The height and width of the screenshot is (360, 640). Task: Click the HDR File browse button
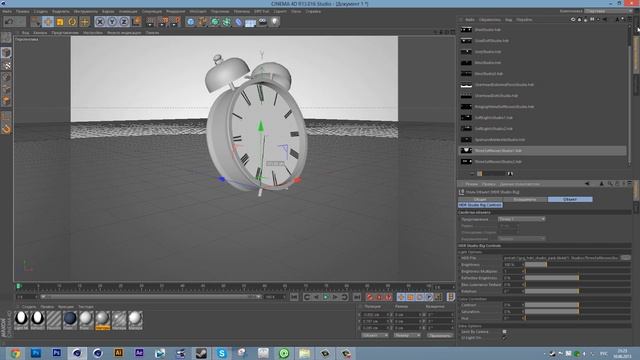pos(625,258)
